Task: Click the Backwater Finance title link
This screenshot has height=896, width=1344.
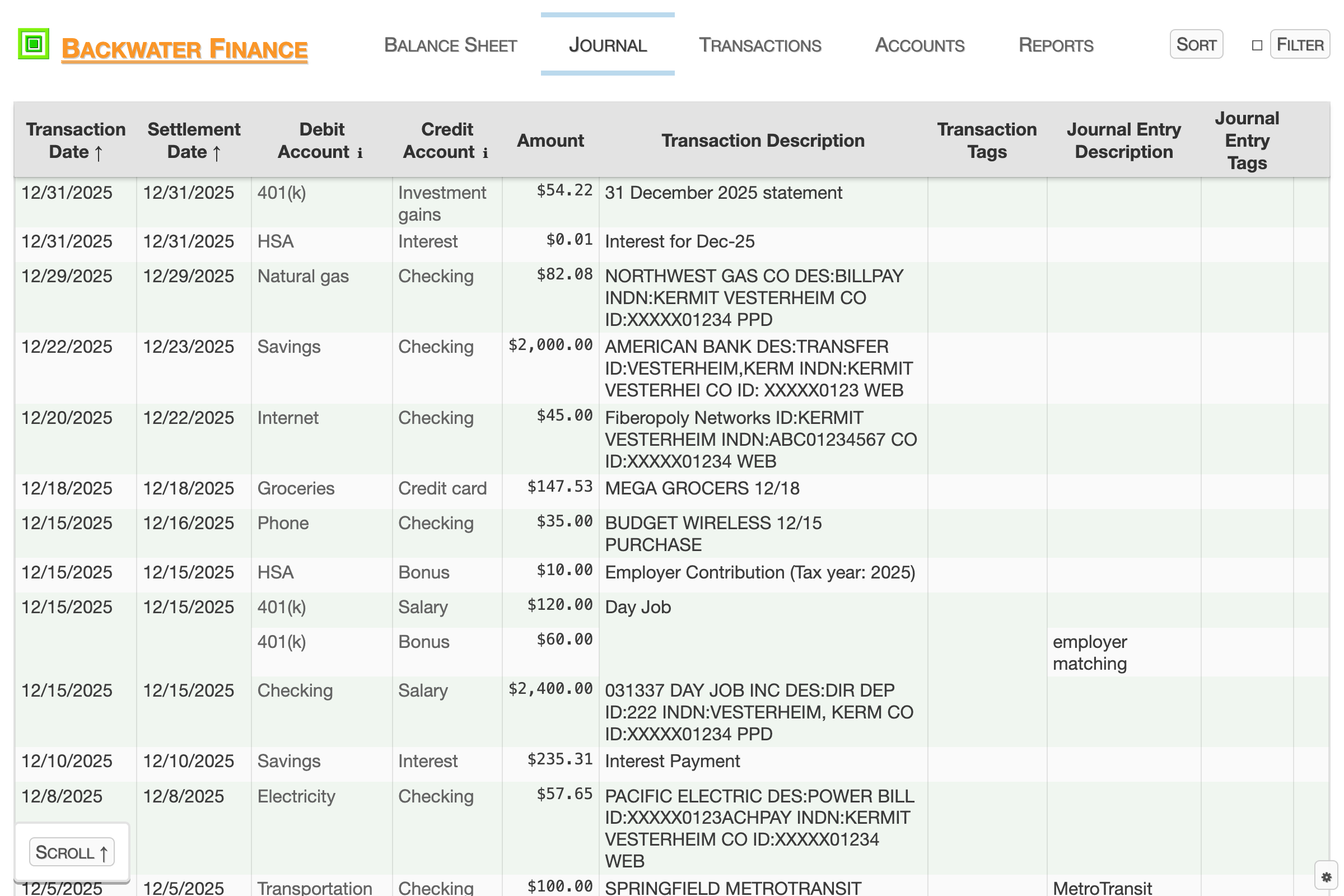Action: (184, 49)
